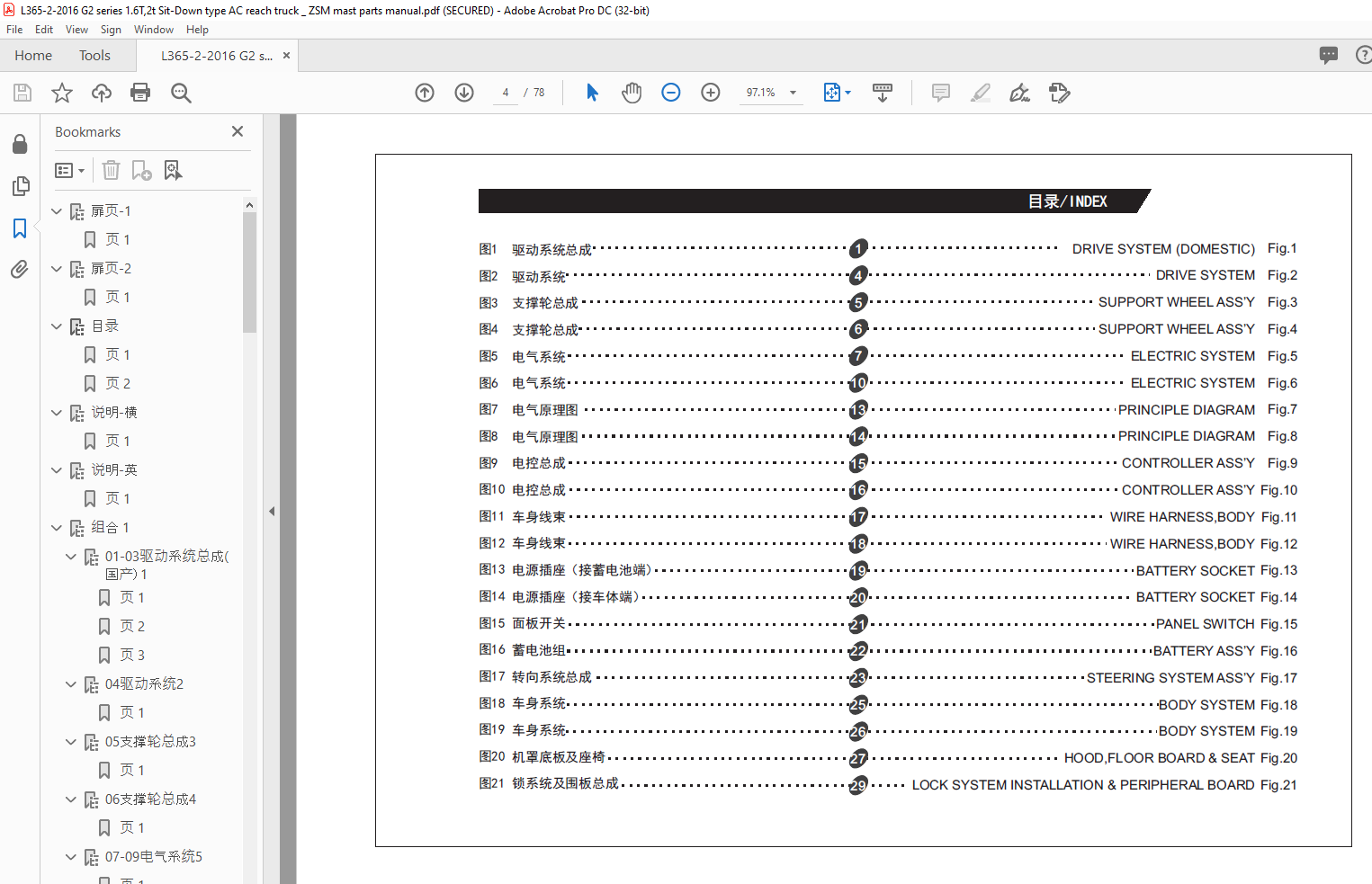Zoom in with plus button
Screen dimensions: 1372x884
[711, 93]
